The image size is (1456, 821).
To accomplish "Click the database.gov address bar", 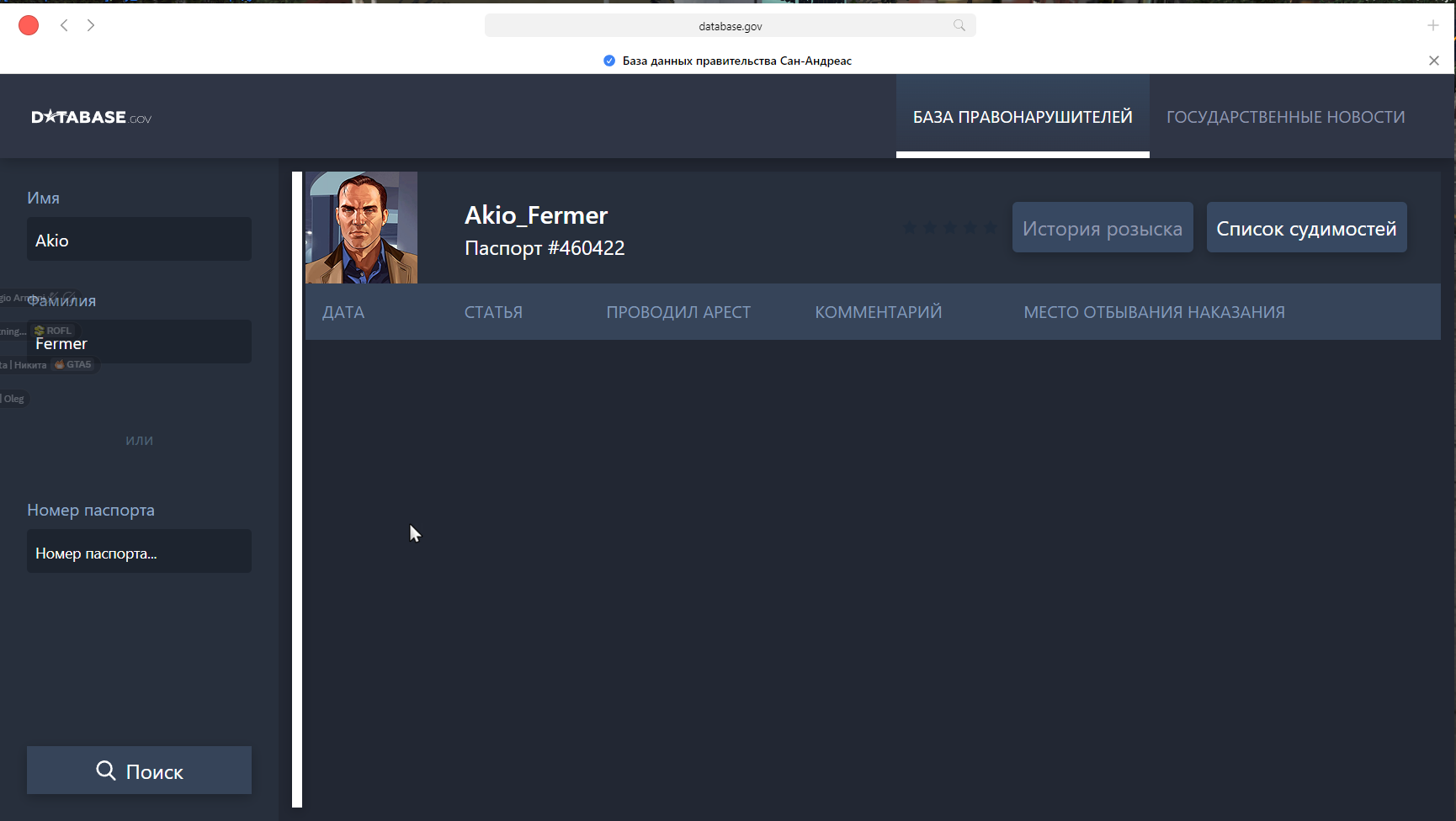I will pos(729,26).
